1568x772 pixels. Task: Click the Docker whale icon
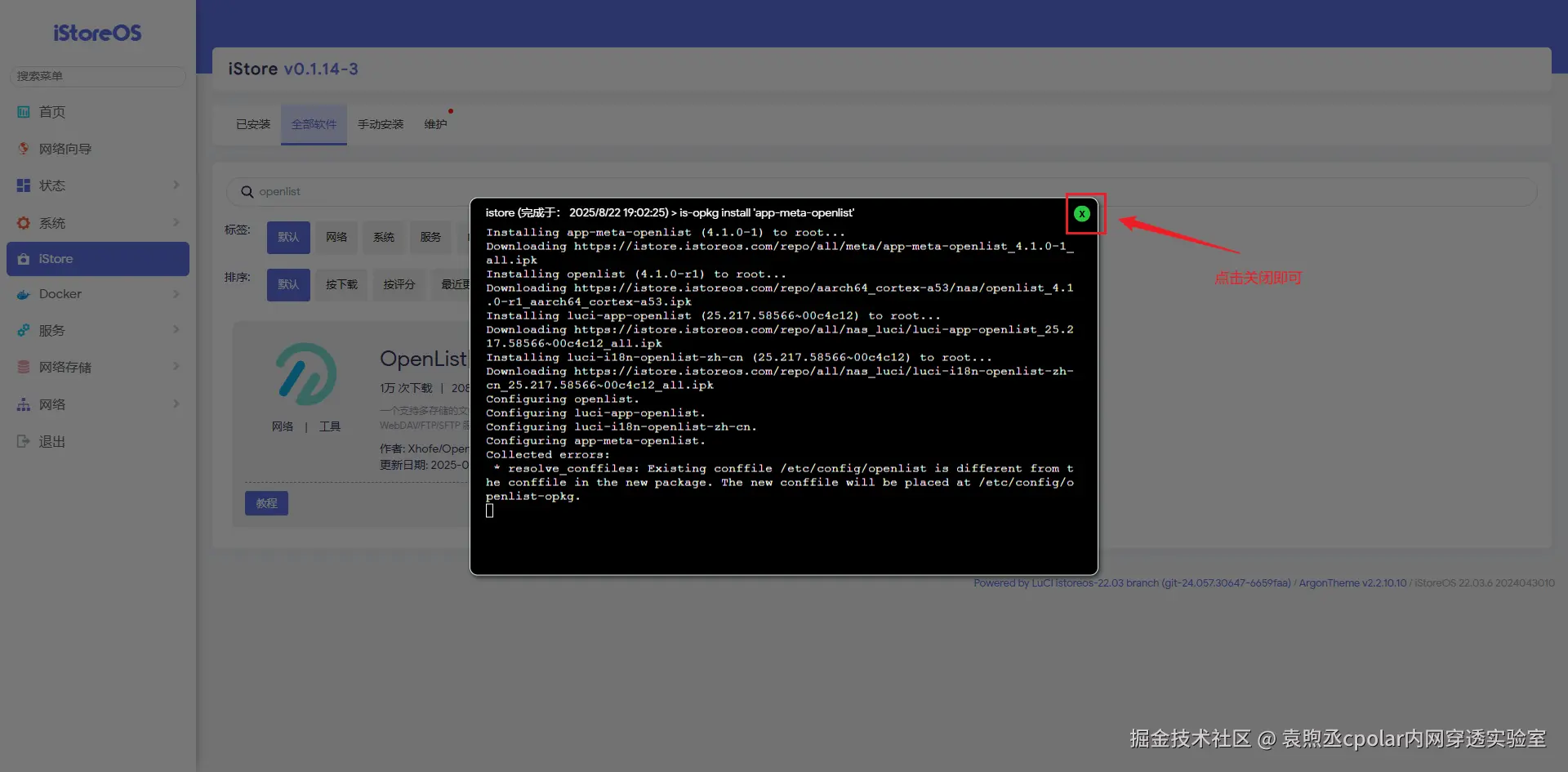click(x=24, y=294)
